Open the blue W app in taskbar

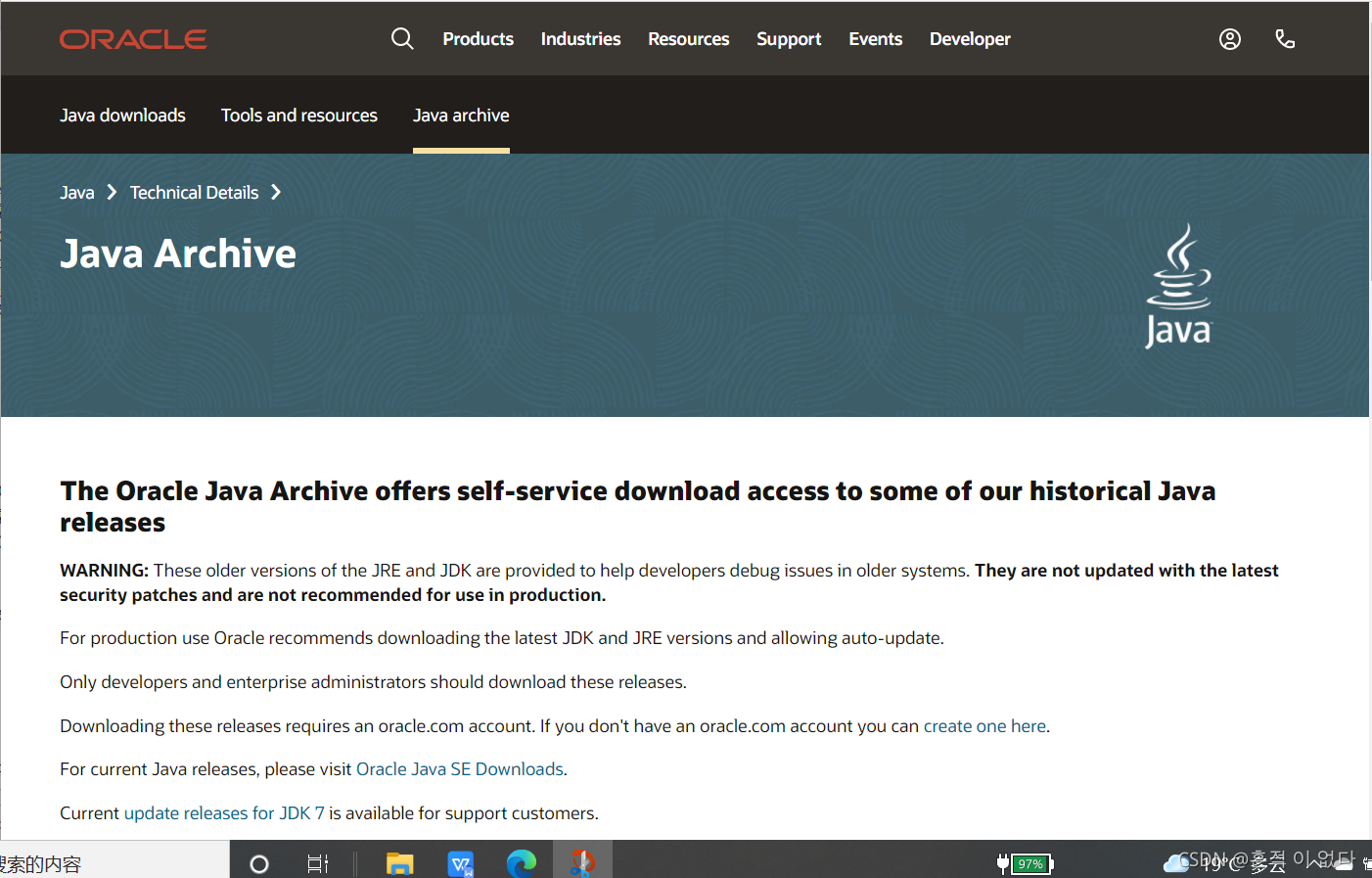tap(460, 864)
